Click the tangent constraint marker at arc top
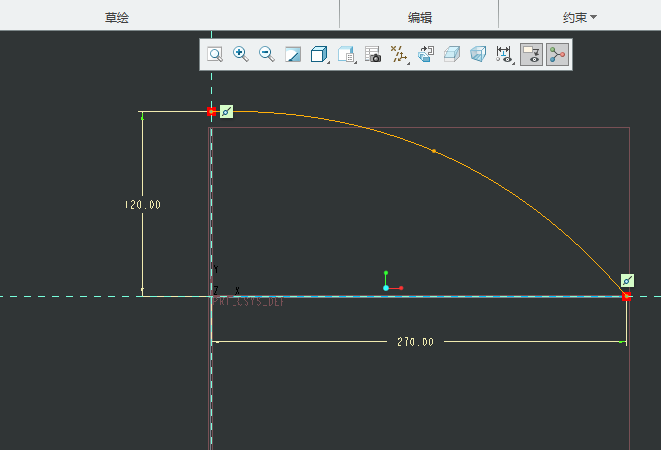Image resolution: width=661 pixels, height=450 pixels. [226, 111]
